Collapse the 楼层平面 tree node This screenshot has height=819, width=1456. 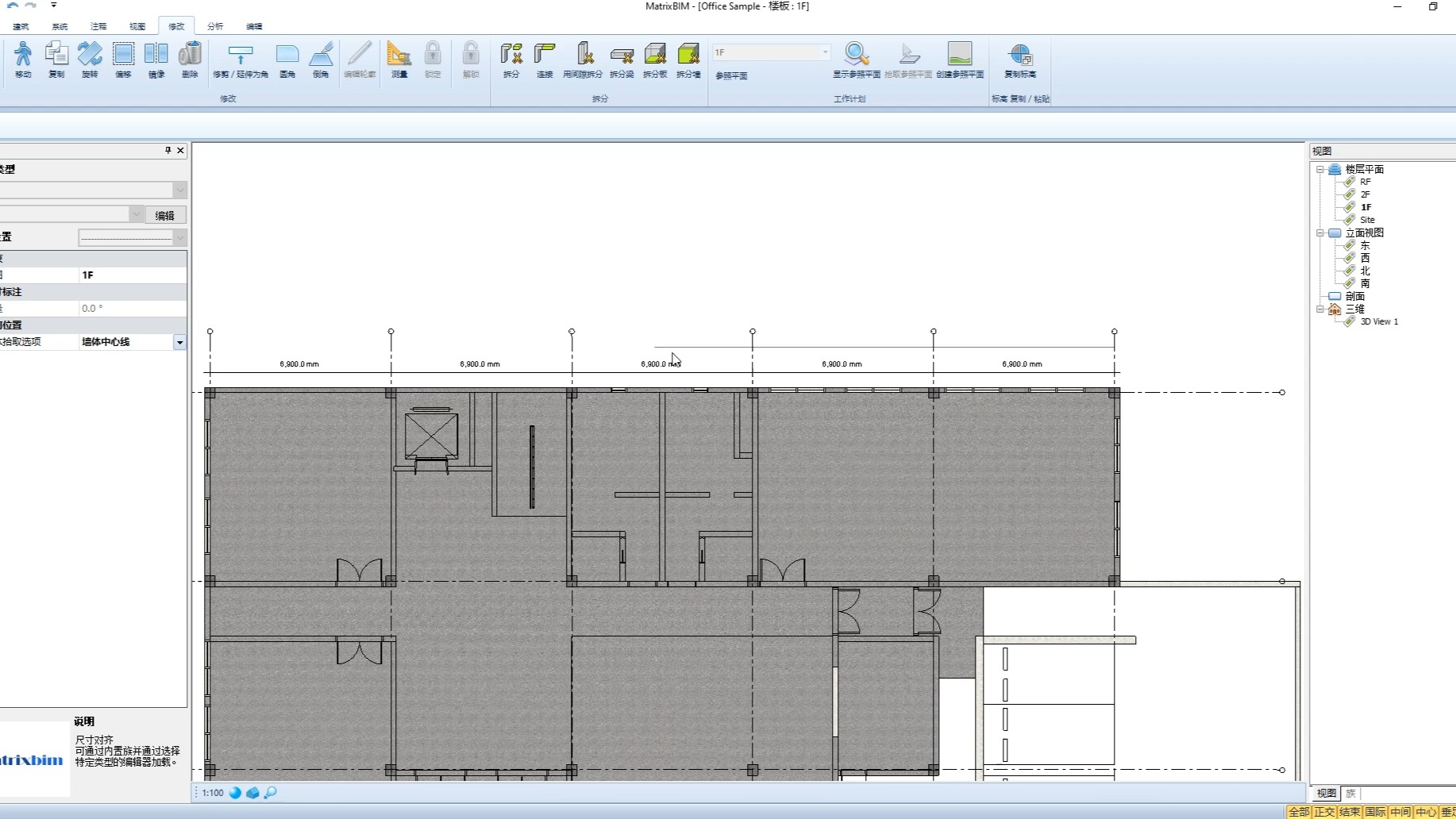click(x=1320, y=169)
